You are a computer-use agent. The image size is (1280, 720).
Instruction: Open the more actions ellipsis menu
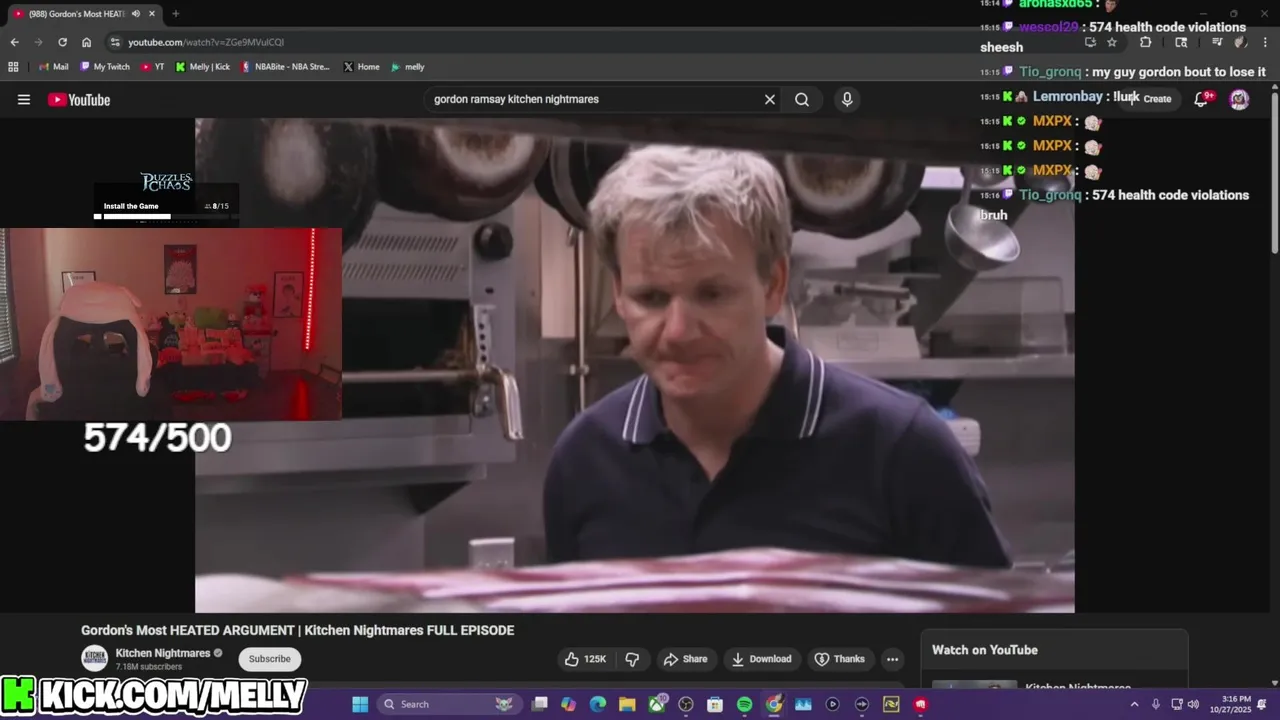pos(892,659)
